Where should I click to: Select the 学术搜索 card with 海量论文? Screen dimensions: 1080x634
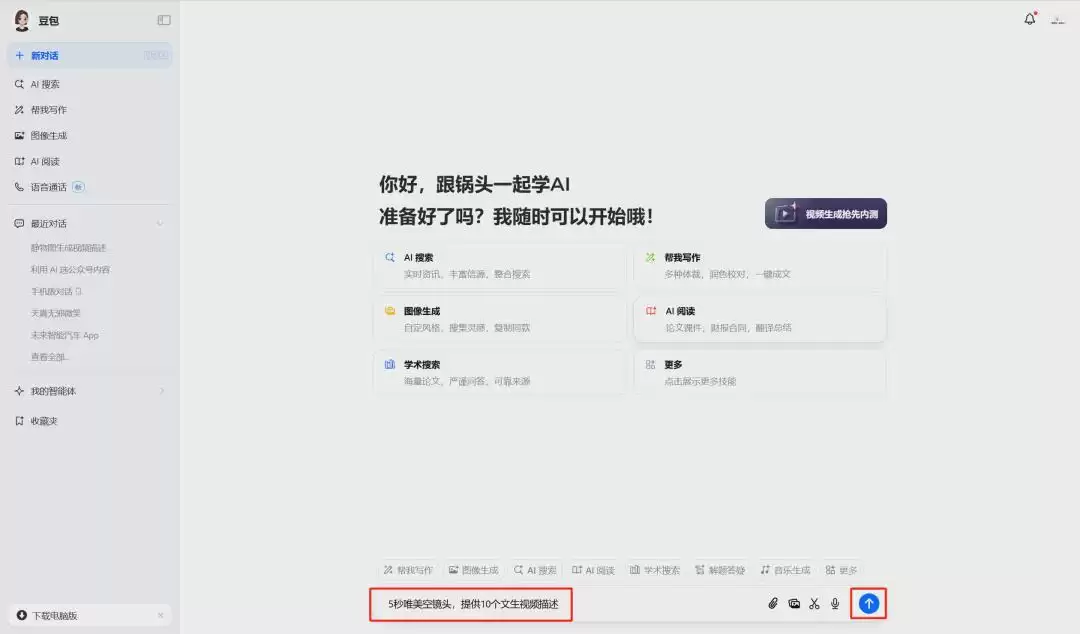500,373
